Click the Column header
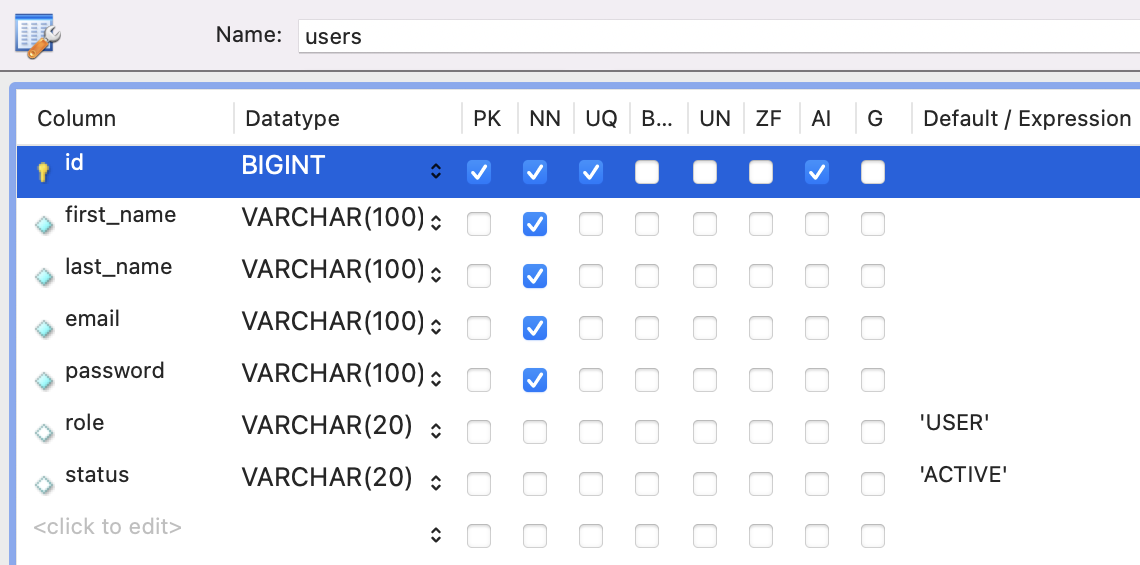 [x=76, y=119]
